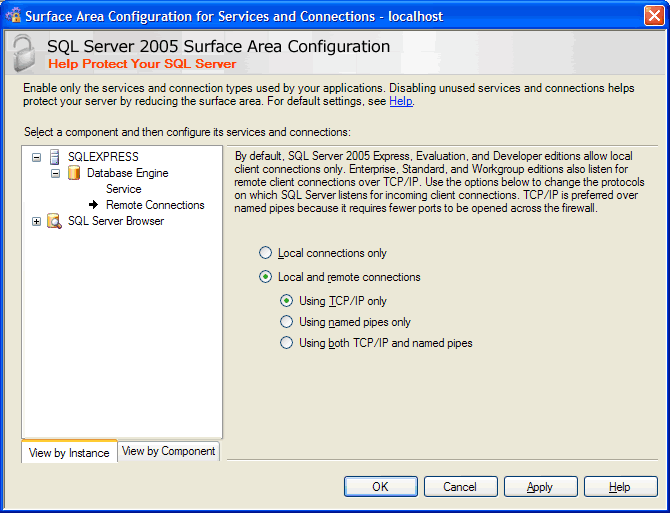Open the Help link in description

[x=400, y=101]
